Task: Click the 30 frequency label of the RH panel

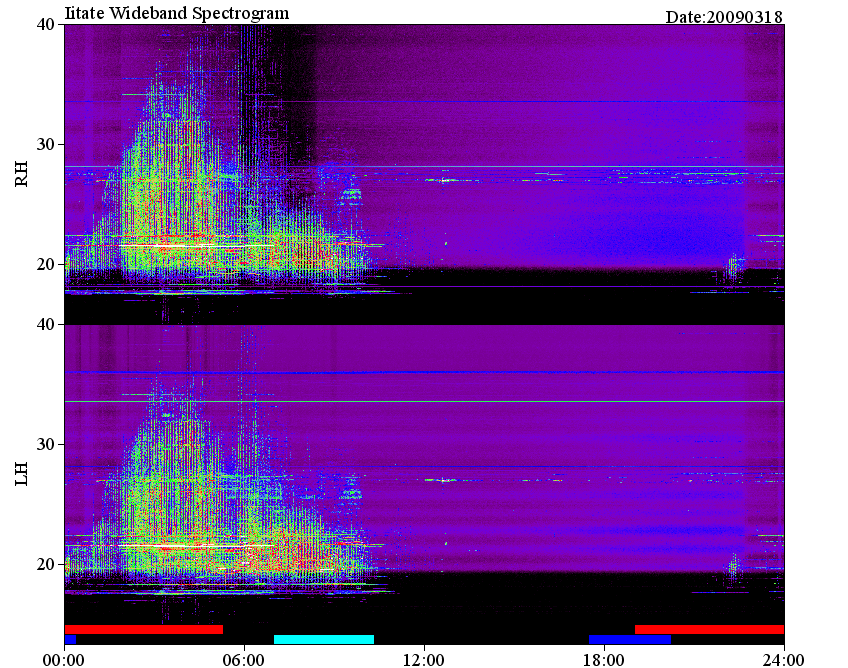Action: (46, 144)
